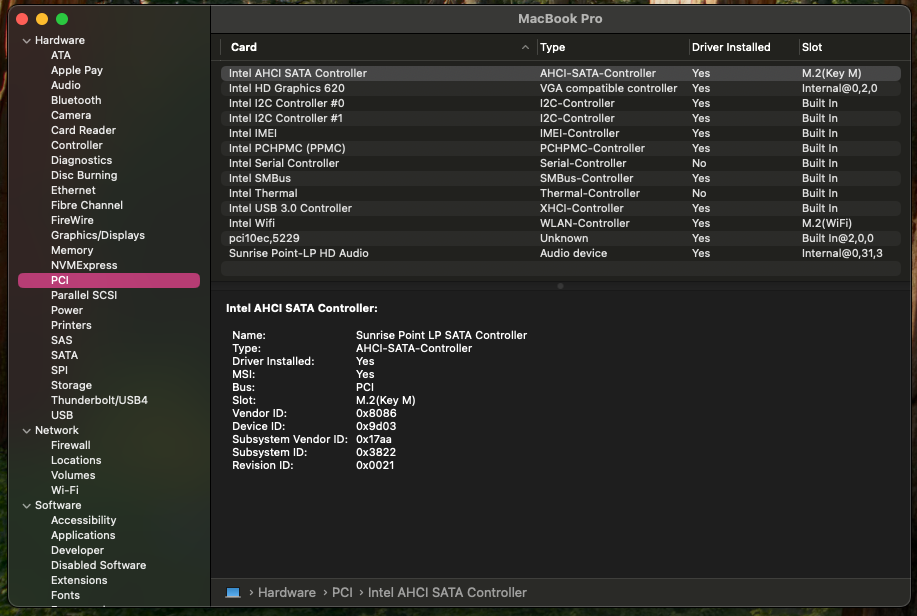The height and width of the screenshot is (616, 917).
Task: Select Intel AHCI SATA Controller table row
Action: pyautogui.click(x=560, y=73)
